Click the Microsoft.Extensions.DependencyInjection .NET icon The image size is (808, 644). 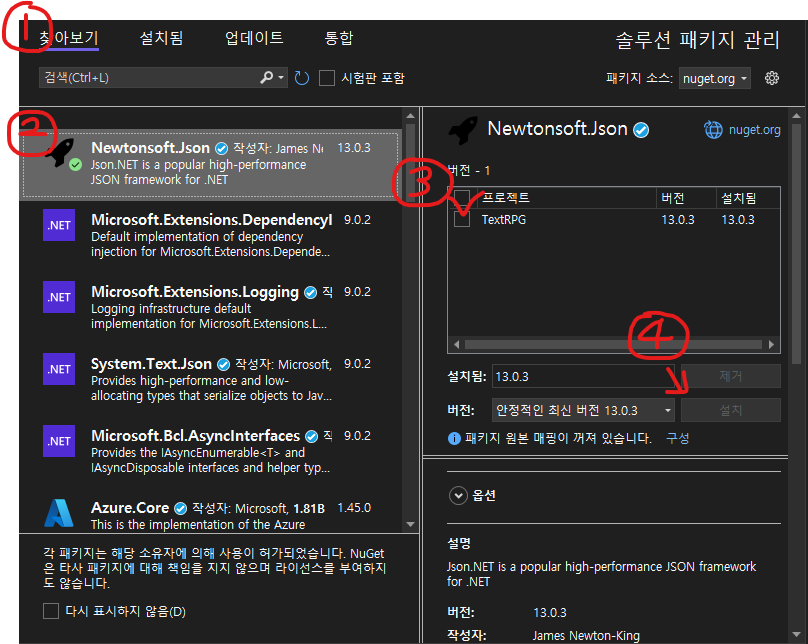[59, 225]
